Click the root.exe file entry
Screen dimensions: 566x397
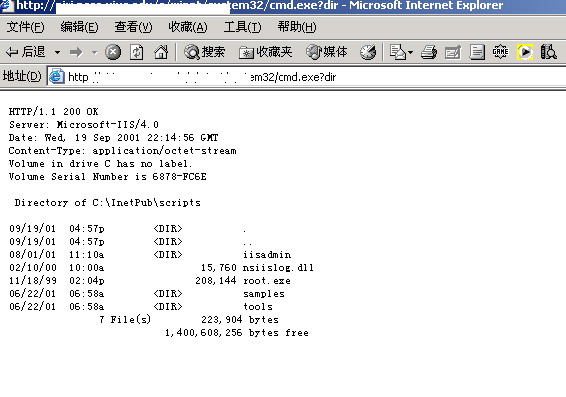(x=267, y=281)
